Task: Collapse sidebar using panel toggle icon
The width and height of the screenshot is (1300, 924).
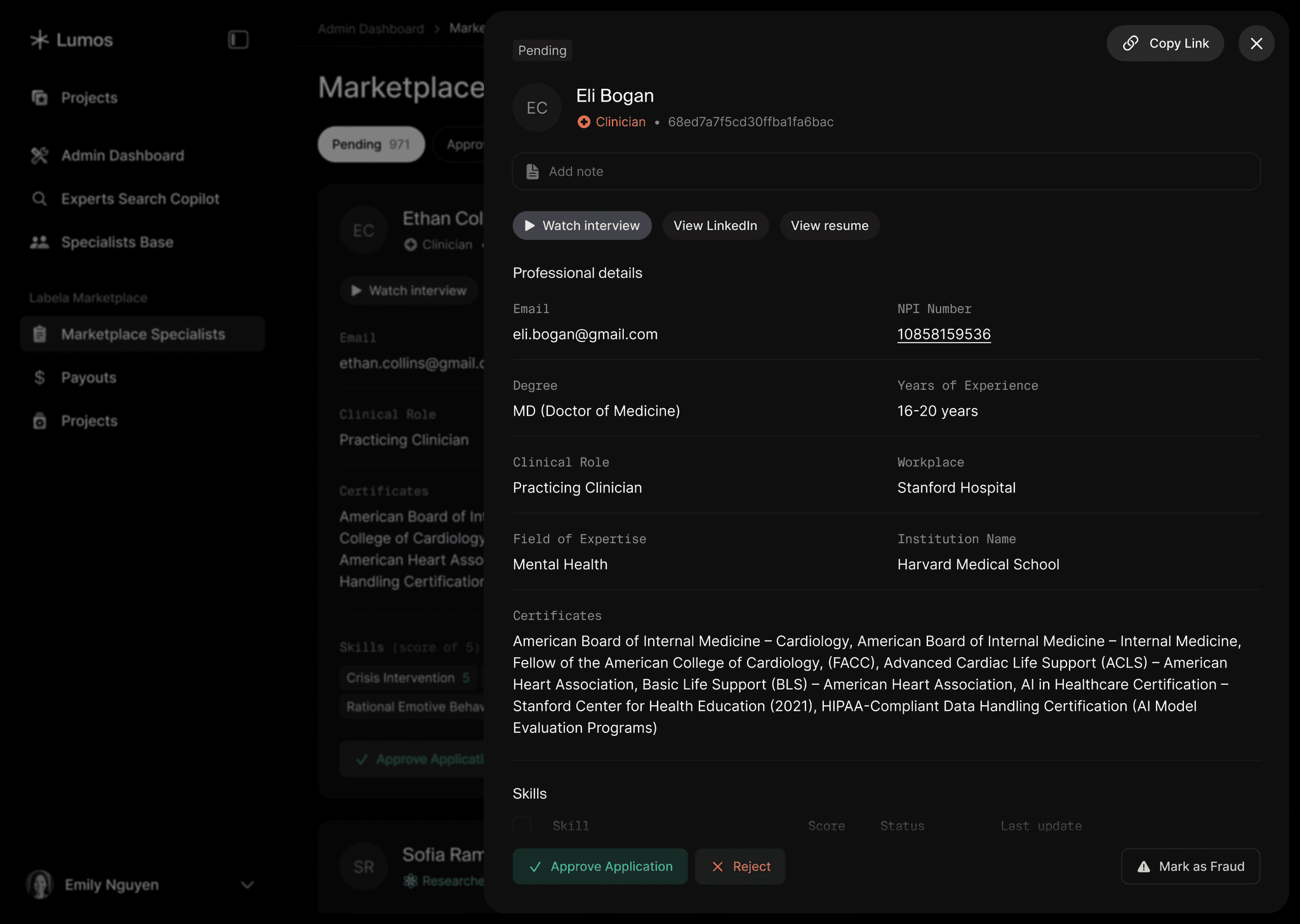Action: [x=238, y=40]
